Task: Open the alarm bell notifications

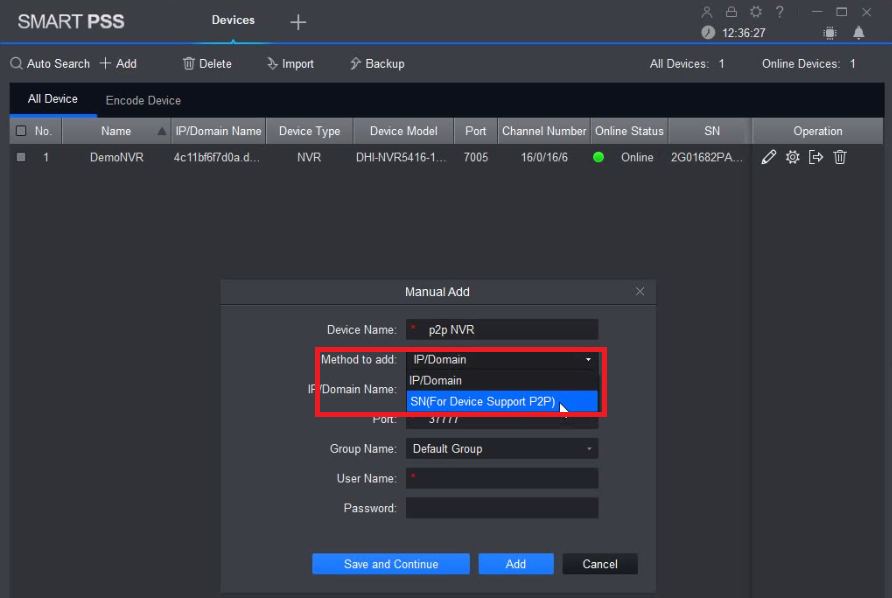Action: point(858,33)
